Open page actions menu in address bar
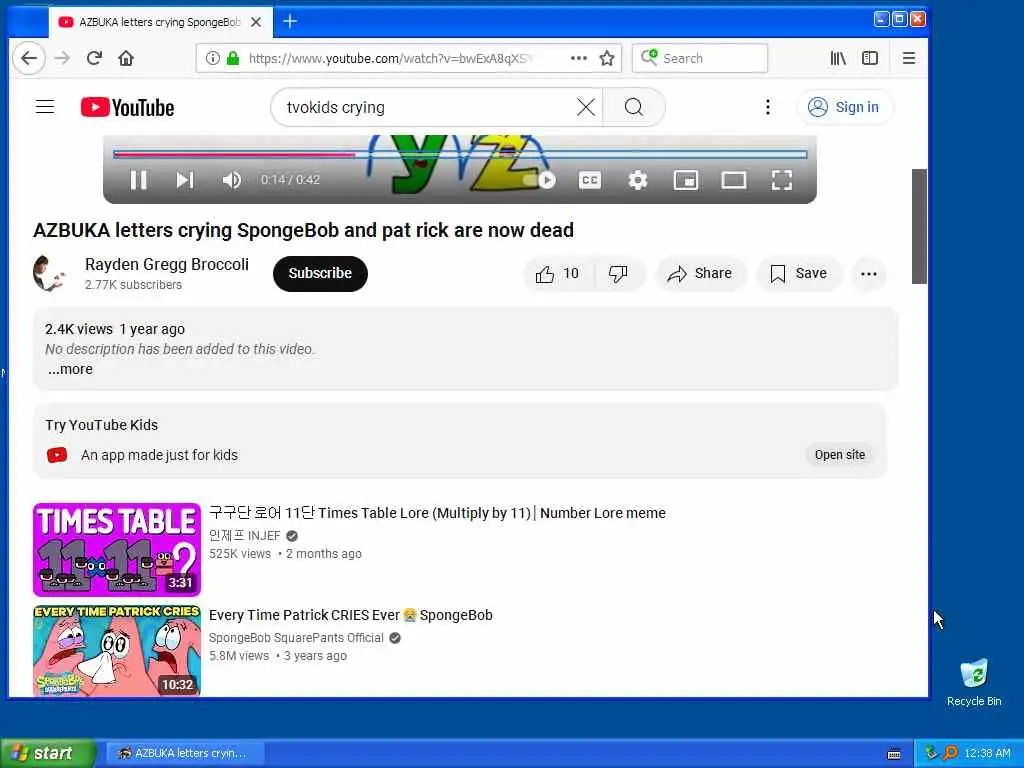This screenshot has height=768, width=1024. tap(579, 58)
